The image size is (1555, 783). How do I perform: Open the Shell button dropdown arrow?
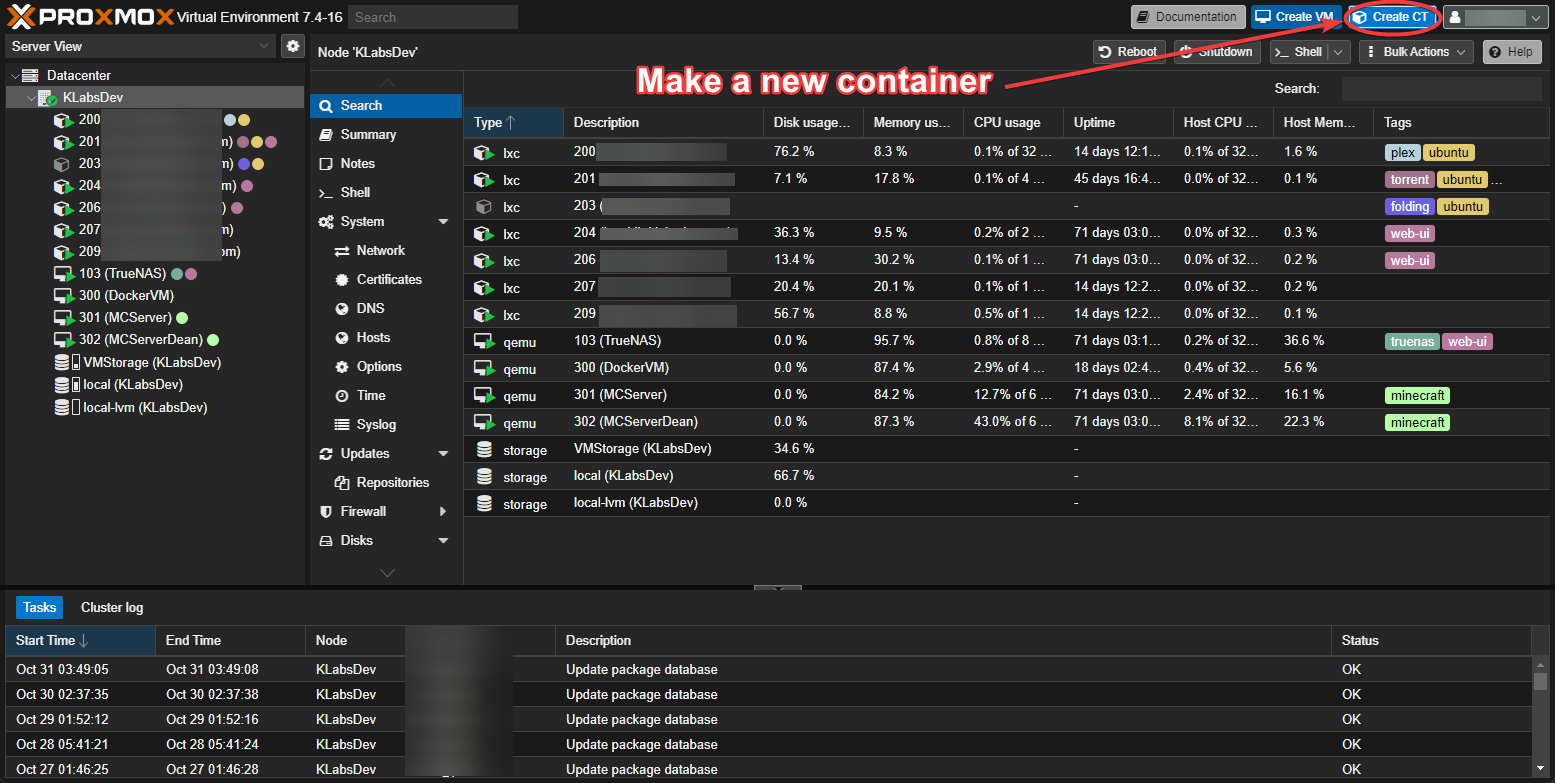pyautogui.click(x=1339, y=52)
